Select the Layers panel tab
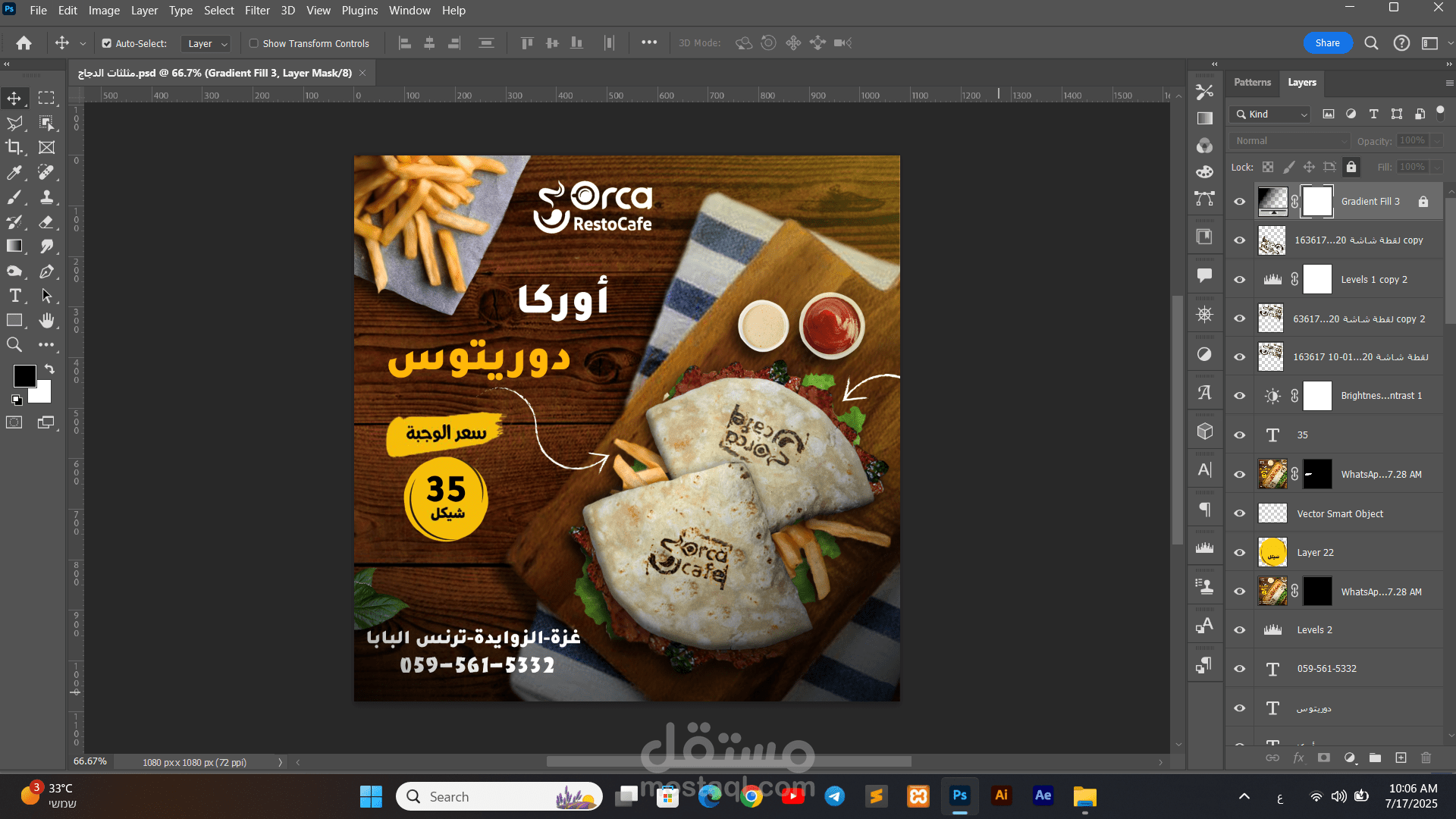This screenshot has height=819, width=1456. click(1302, 83)
